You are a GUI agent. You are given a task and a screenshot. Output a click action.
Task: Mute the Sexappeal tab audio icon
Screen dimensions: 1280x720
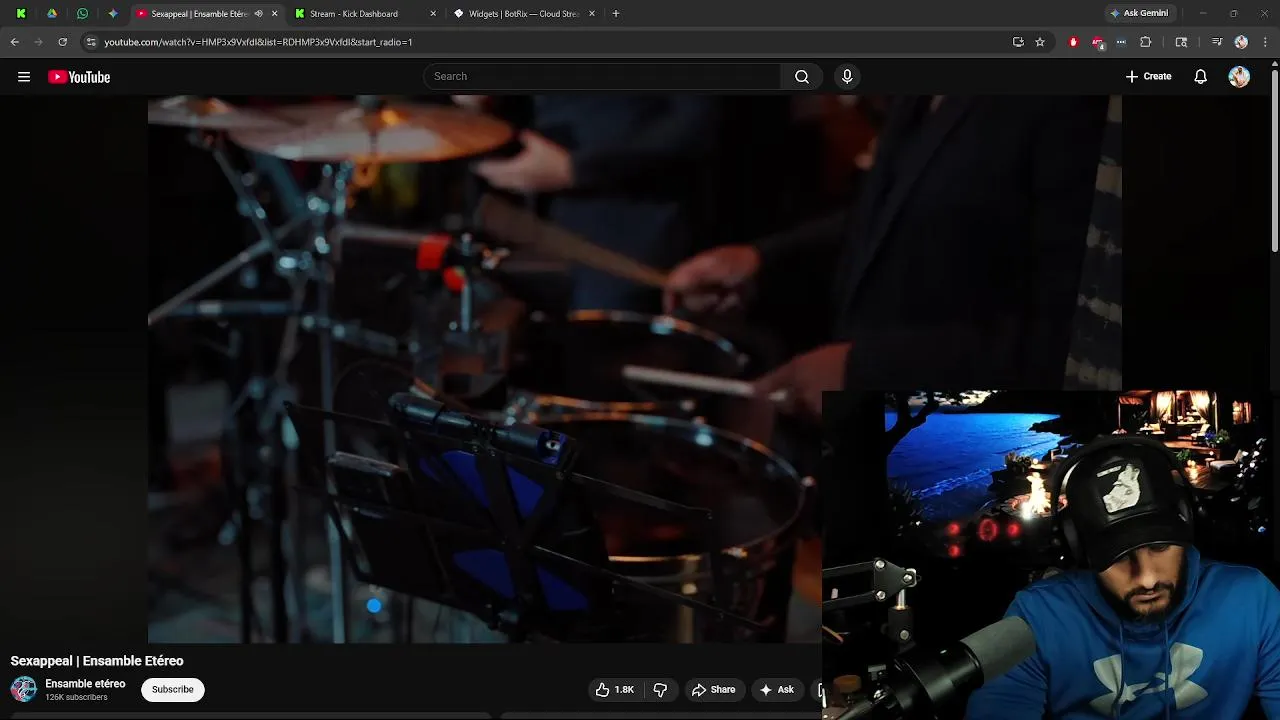tap(259, 14)
